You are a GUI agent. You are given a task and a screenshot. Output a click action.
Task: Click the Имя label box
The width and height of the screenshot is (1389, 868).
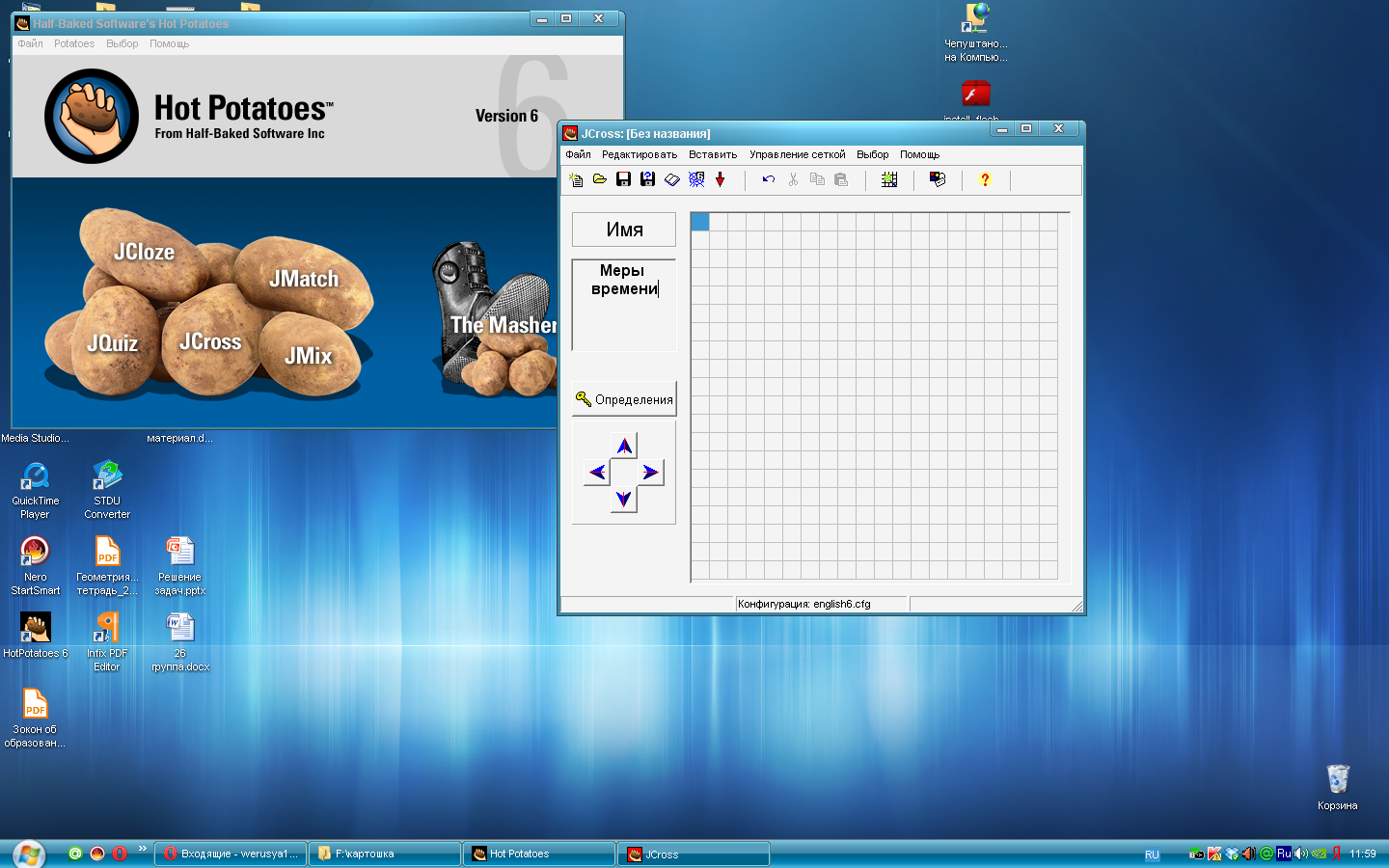coord(624,230)
